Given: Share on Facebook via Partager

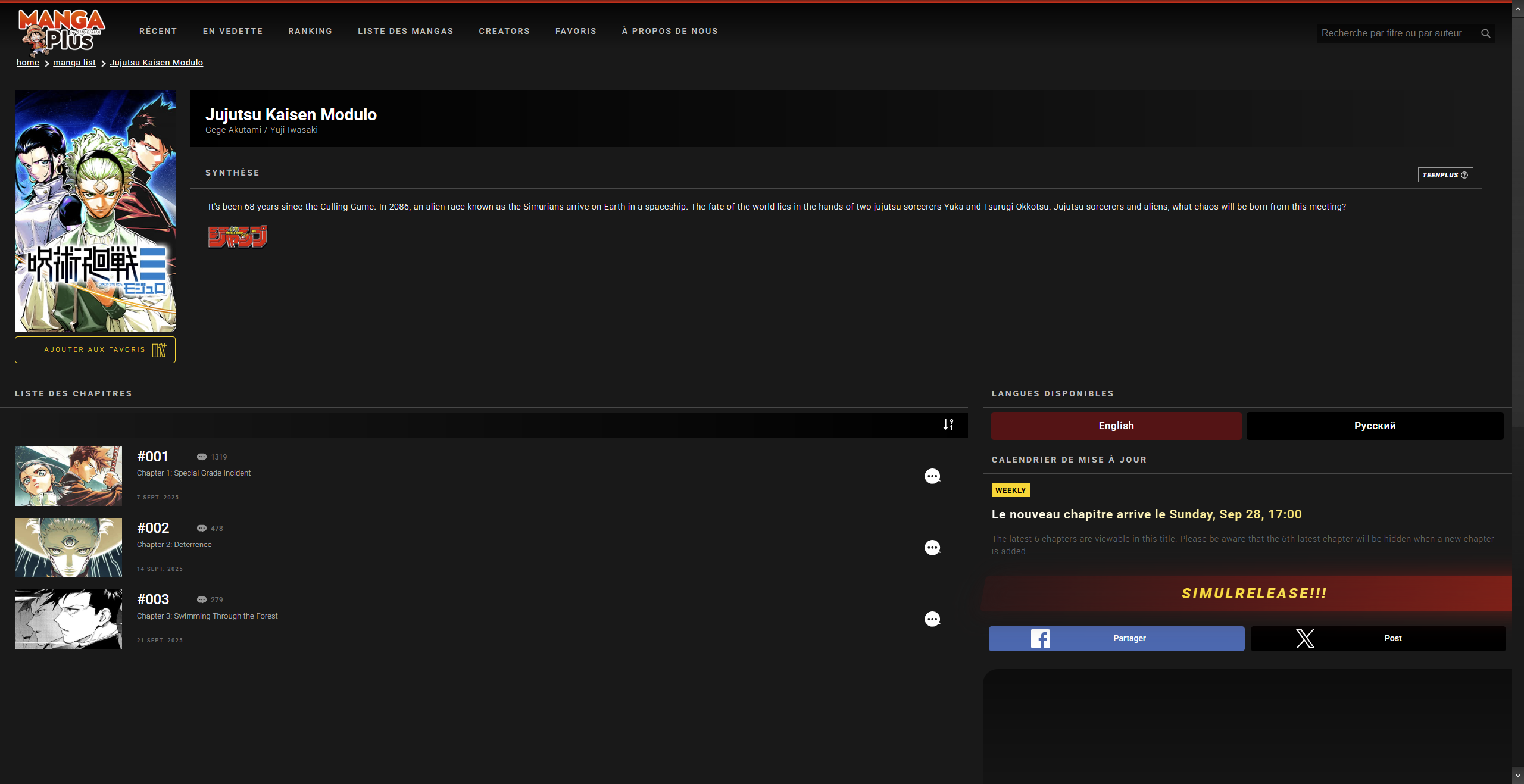Looking at the screenshot, I should [x=1116, y=638].
